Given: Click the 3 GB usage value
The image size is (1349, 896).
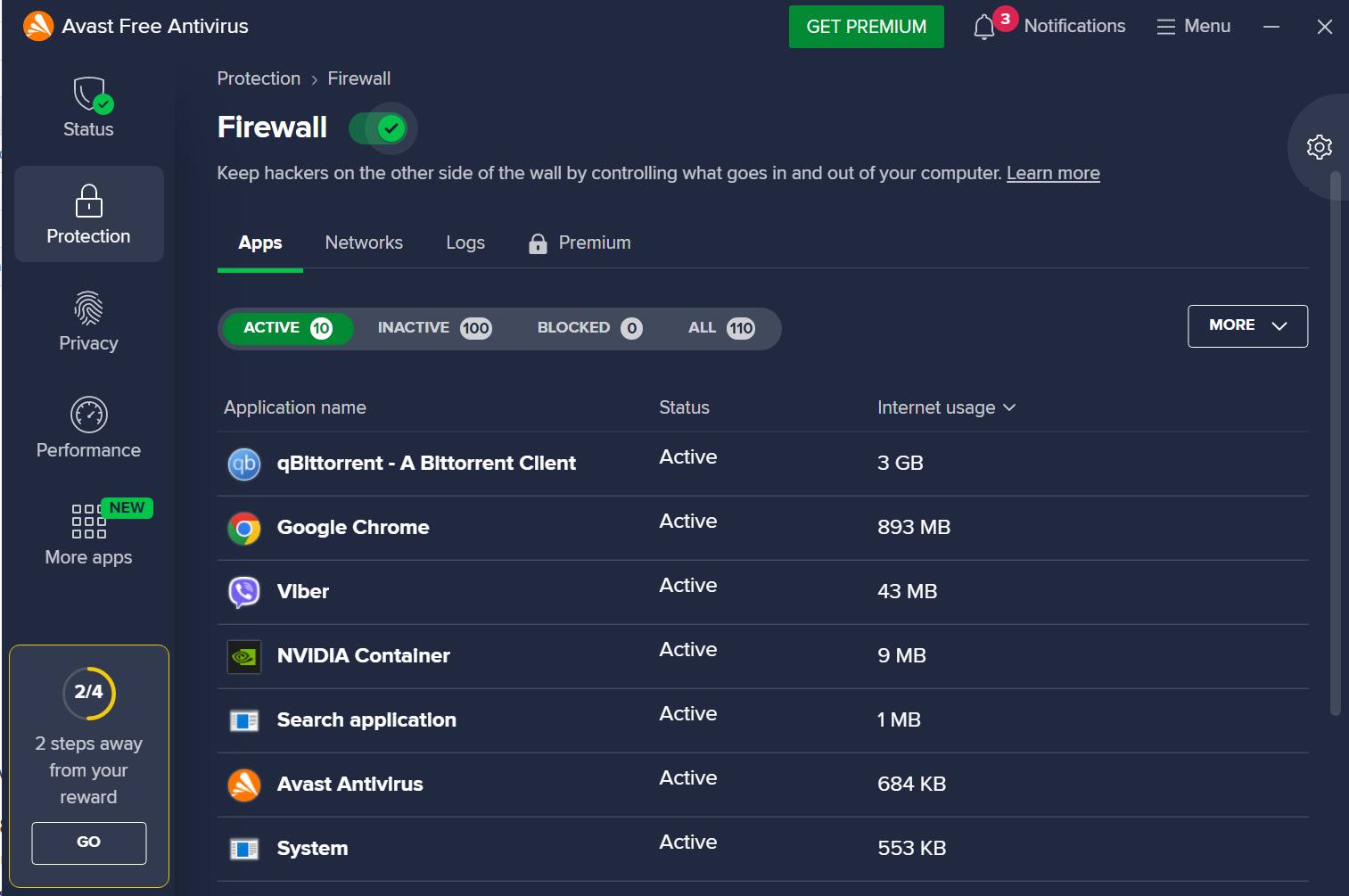Looking at the screenshot, I should point(901,464).
